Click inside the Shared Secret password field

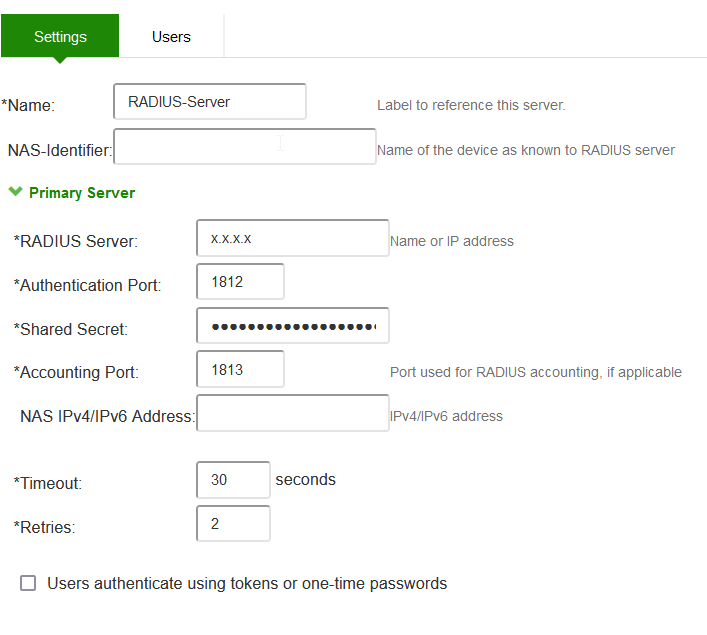point(292,326)
